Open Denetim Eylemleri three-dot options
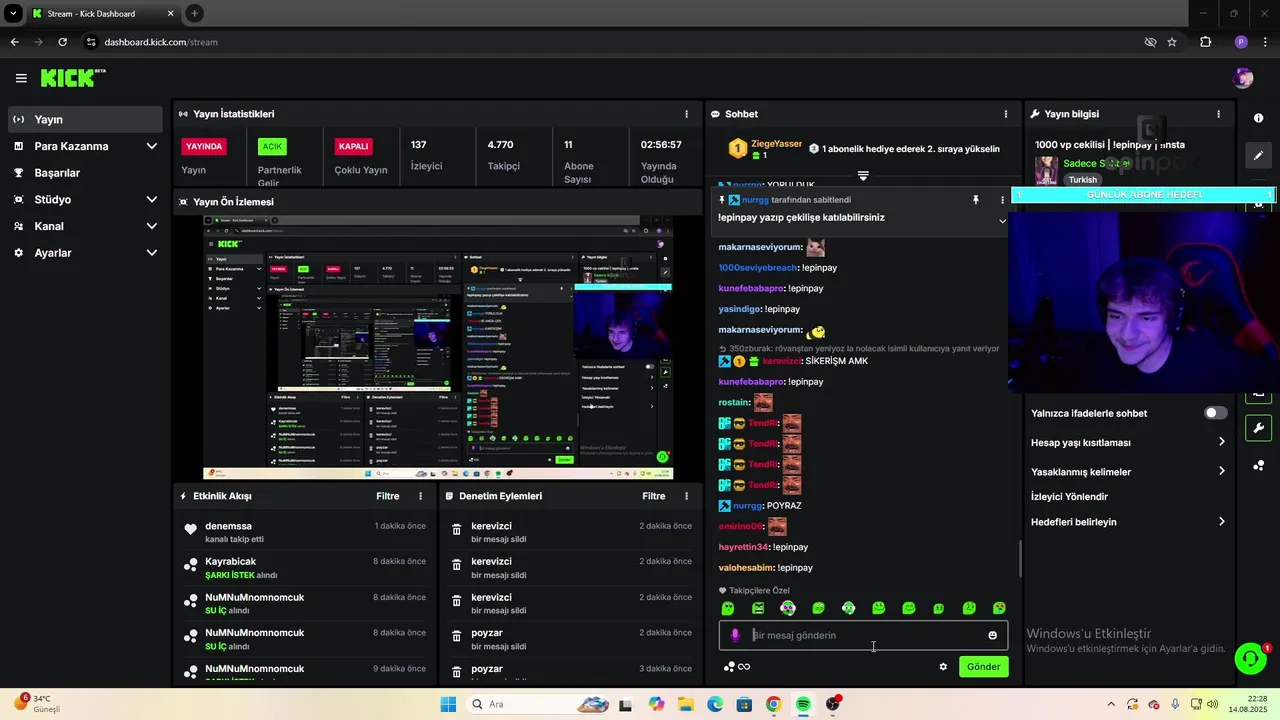Screen dimensions: 1280x720 tap(686, 496)
